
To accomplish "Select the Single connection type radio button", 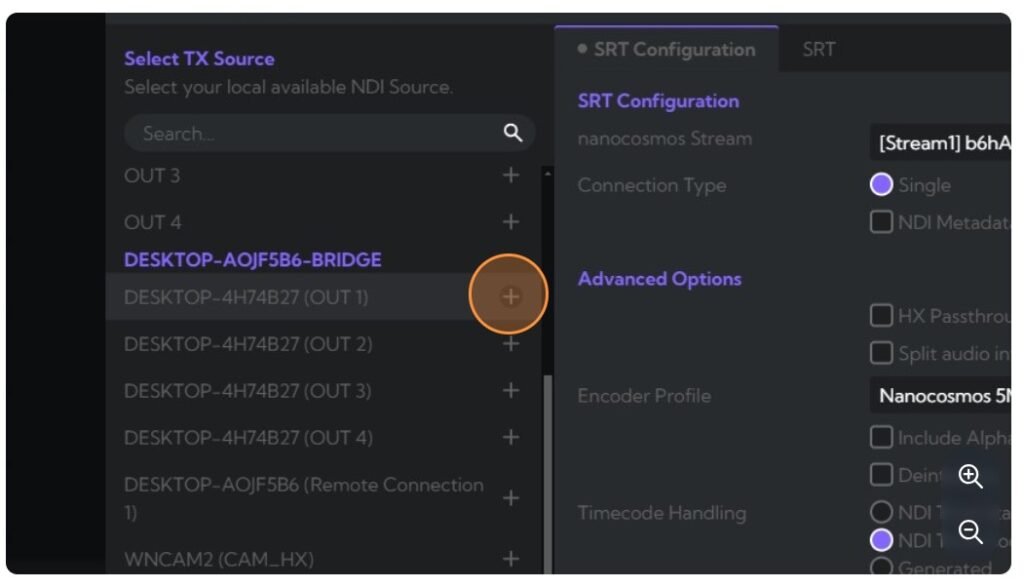I will click(x=881, y=184).
